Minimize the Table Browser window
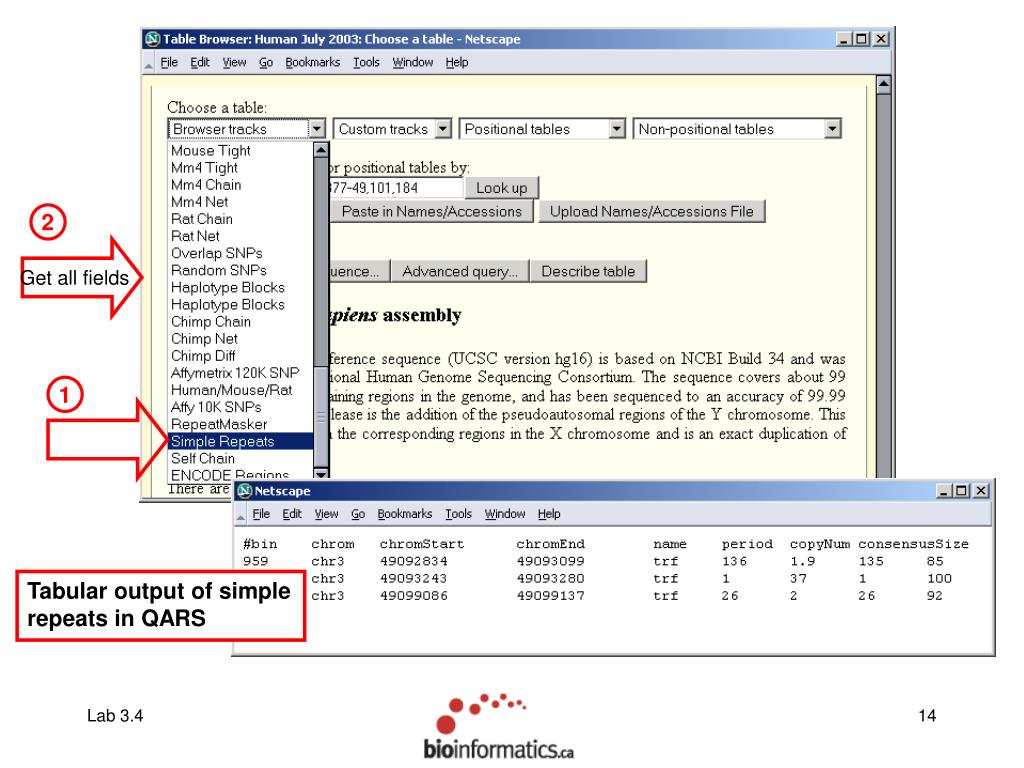 point(844,39)
